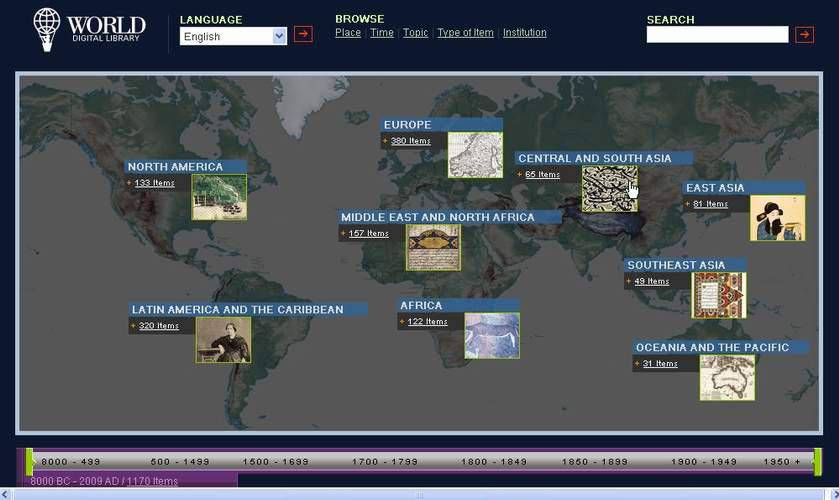The width and height of the screenshot is (839, 500).
Task: Click the East Asia portrait thumbnail
Action: pyautogui.click(x=777, y=218)
